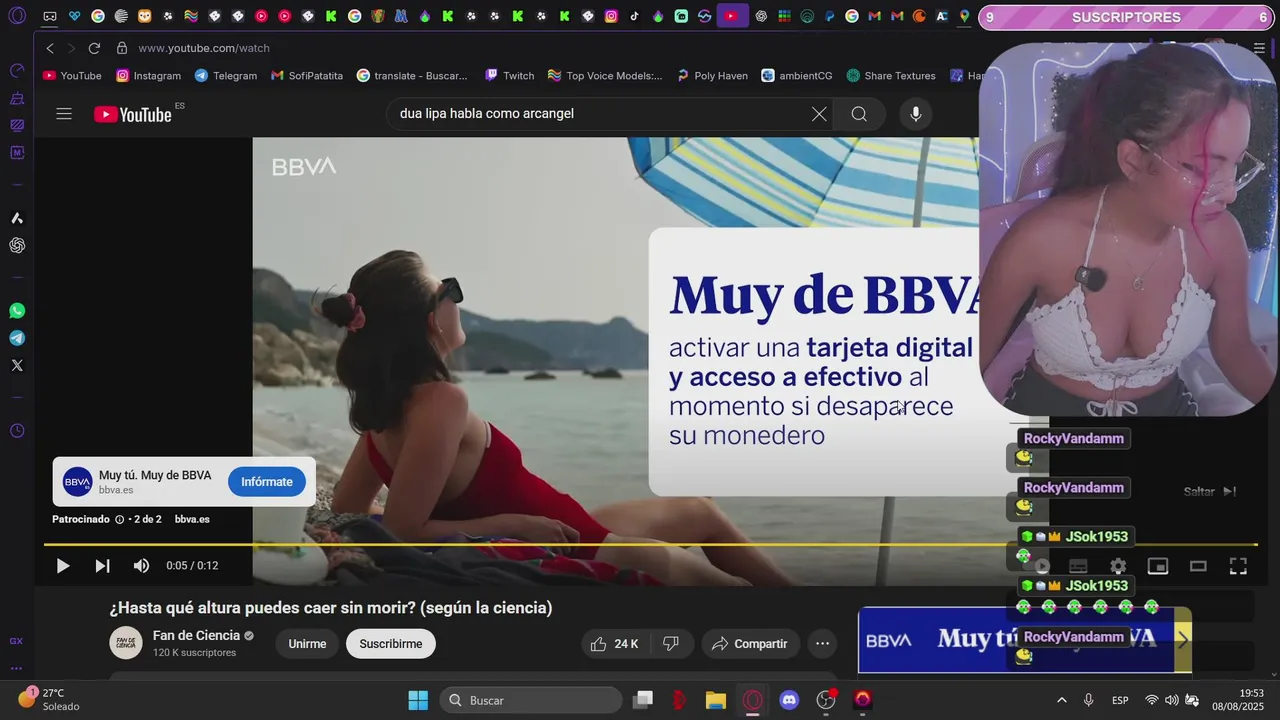Open WhatsApp in Opera sidebar
Screen dimensions: 1280x720
[17, 311]
